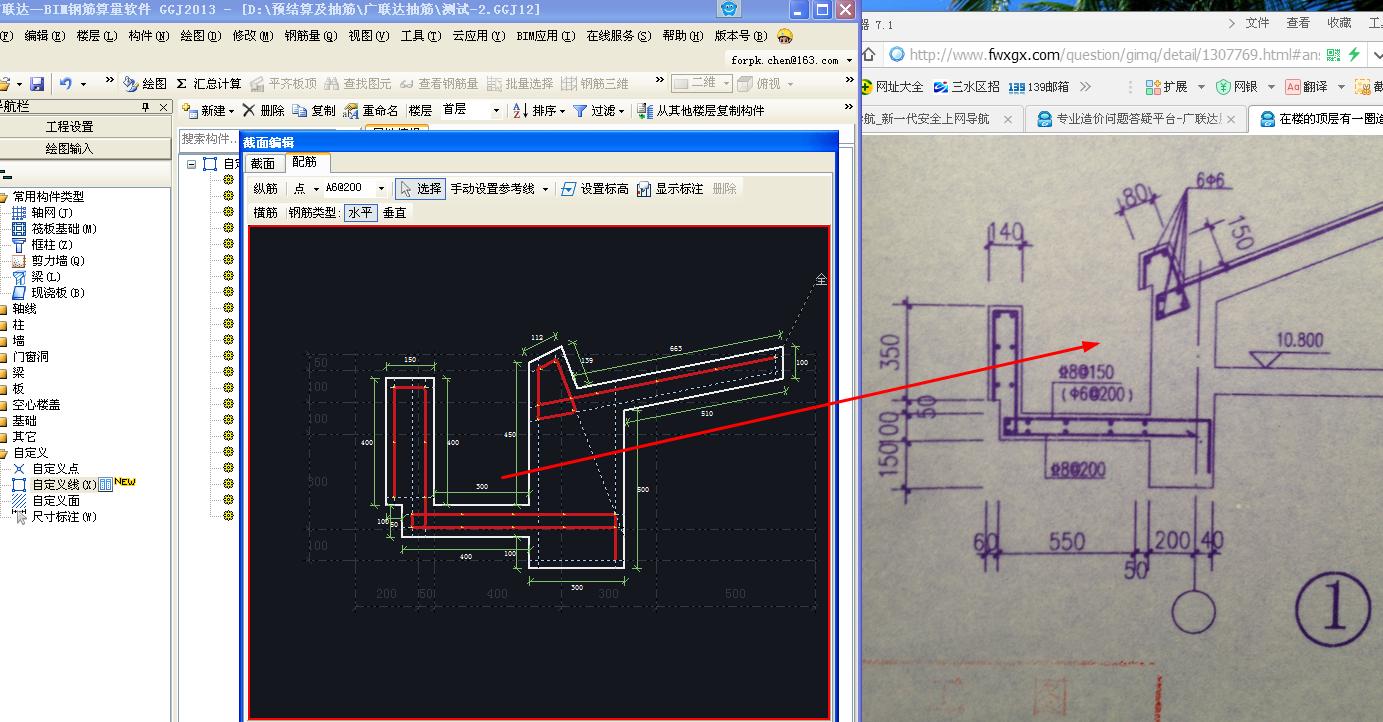Click the 新建 new list icon
Image resolution: width=1383 pixels, height=722 pixels.
point(190,111)
